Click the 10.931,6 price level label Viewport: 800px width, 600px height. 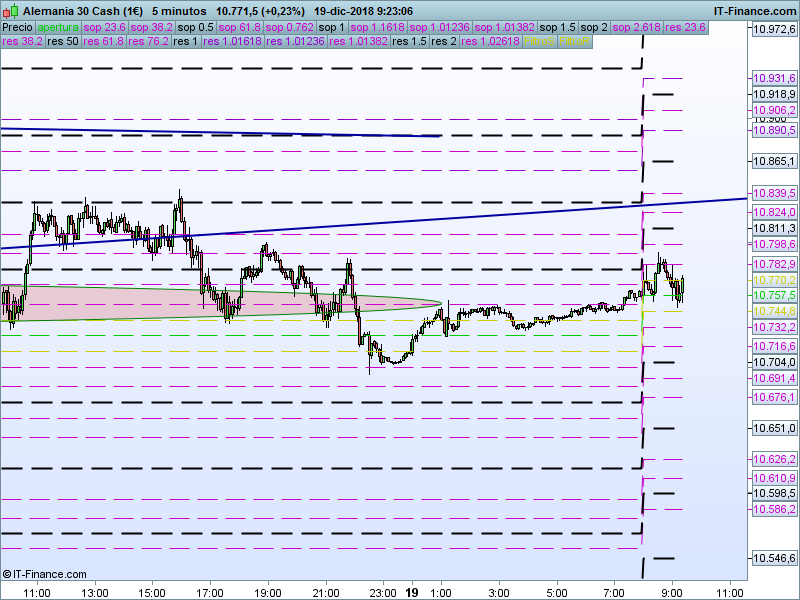pos(774,78)
